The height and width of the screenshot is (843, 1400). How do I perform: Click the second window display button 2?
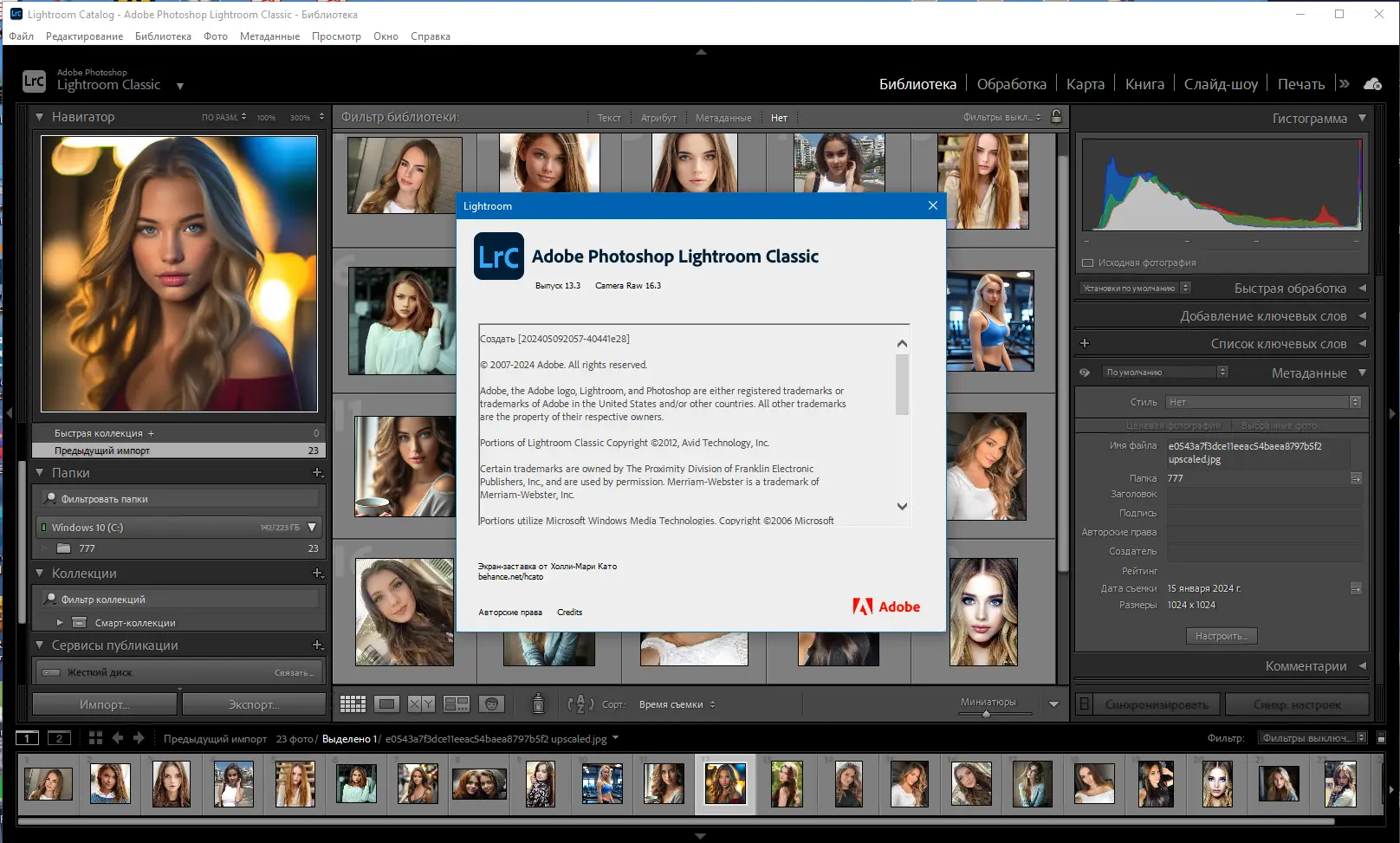pos(59,738)
